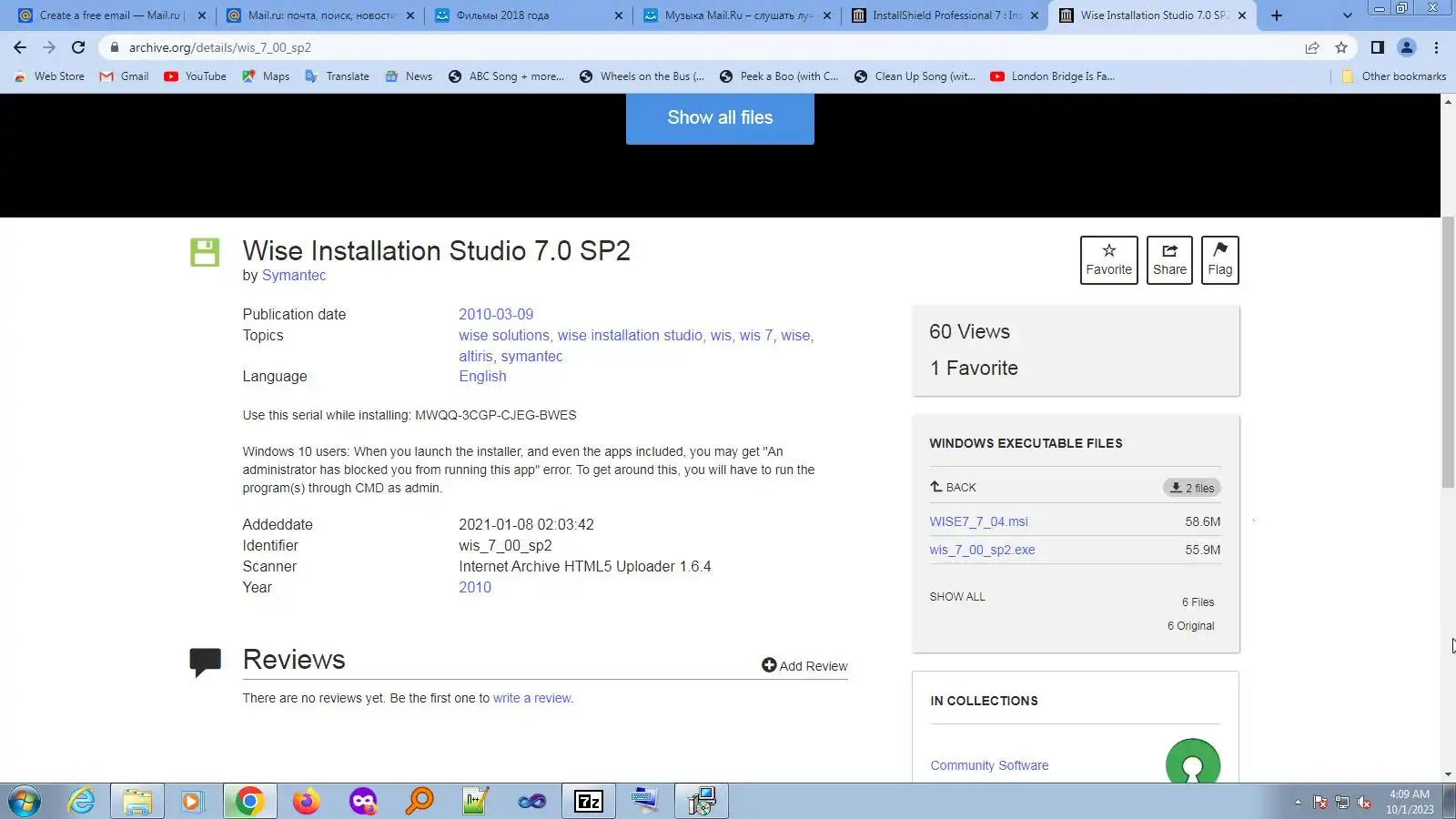This screenshot has height=819, width=1456.
Task: Click SHOW ALL files link
Action: point(957,597)
